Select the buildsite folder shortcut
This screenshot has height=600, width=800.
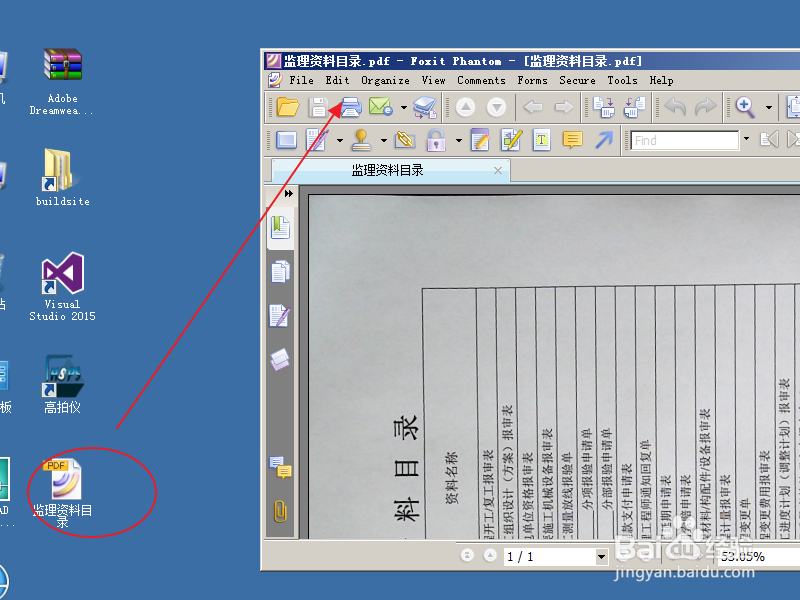(62, 178)
